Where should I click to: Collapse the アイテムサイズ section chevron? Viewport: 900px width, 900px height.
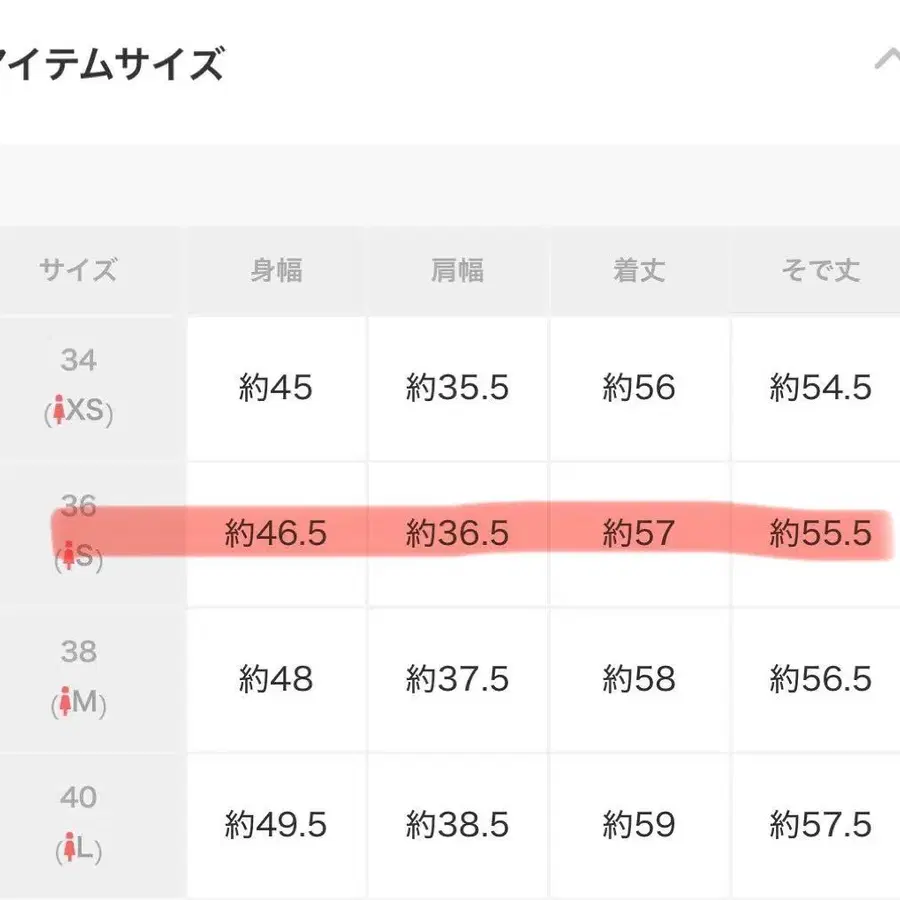click(x=886, y=60)
